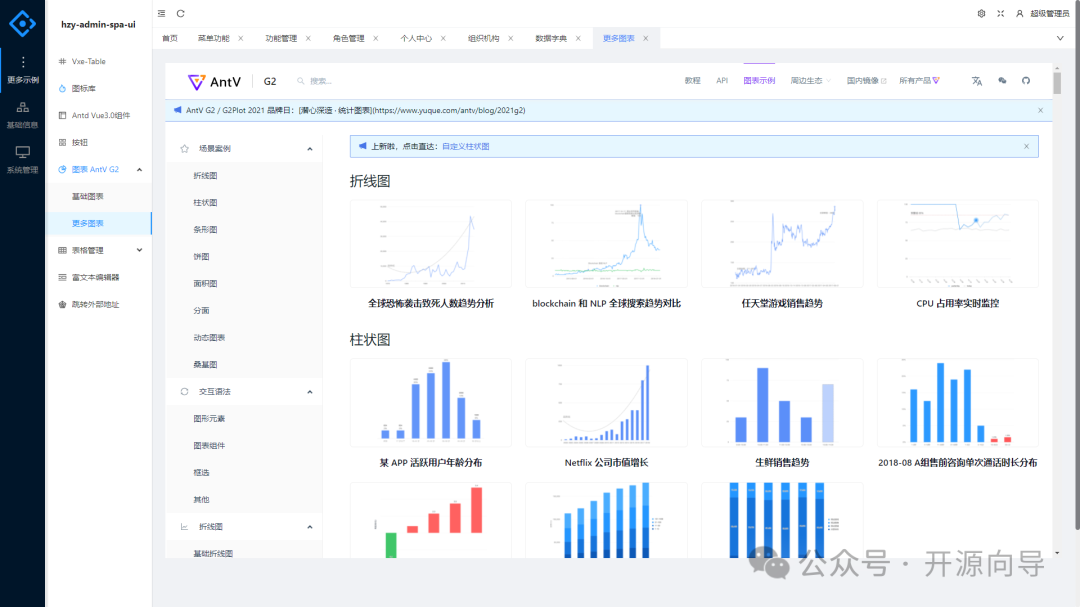Click the embedded page vertical scrollbar thumb
Viewport: 1080px width, 607px height.
pos(1057,83)
